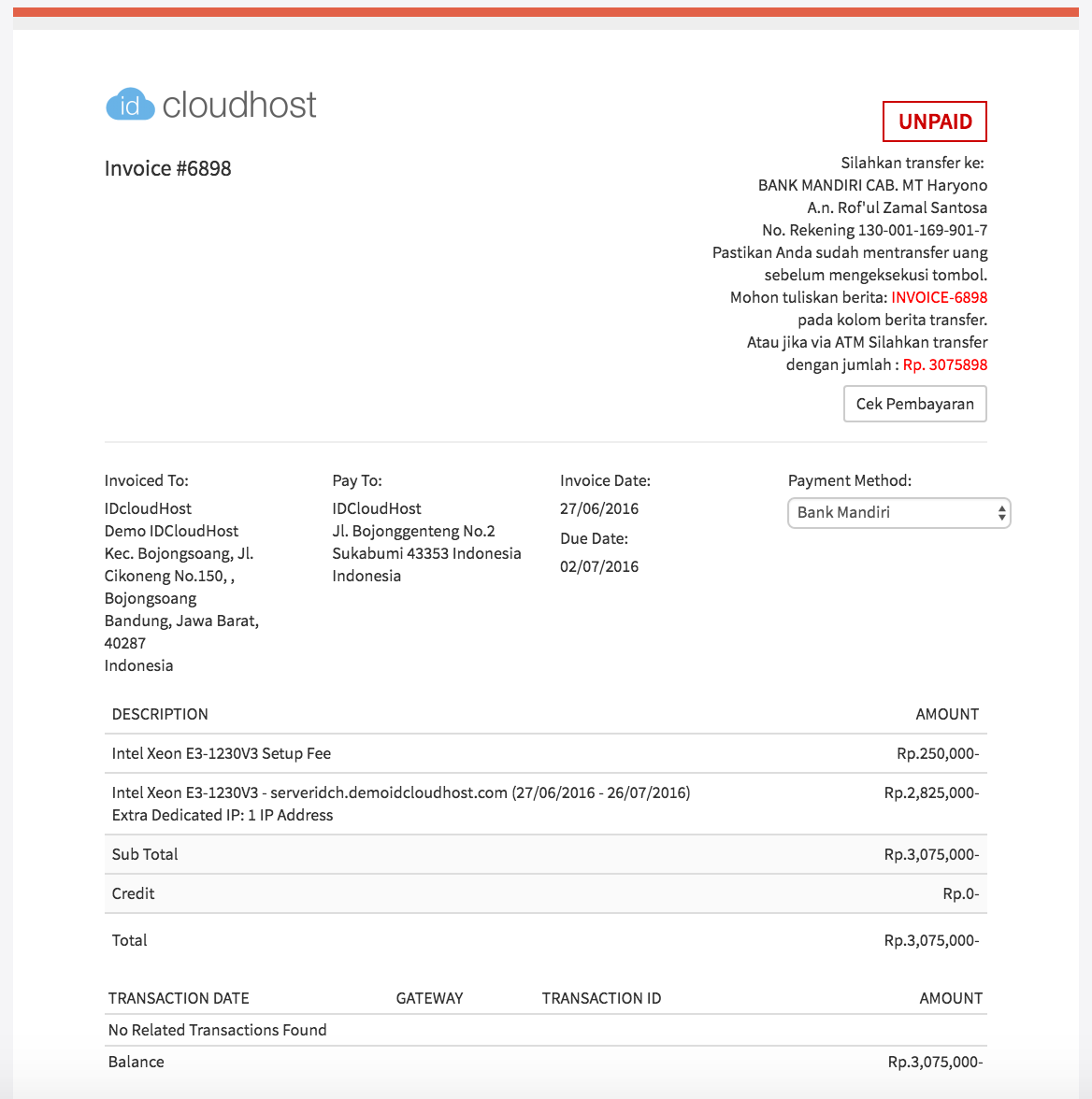Click the No Related Transactions Found message
Screen dimensions: 1092x1099
coord(217,1030)
